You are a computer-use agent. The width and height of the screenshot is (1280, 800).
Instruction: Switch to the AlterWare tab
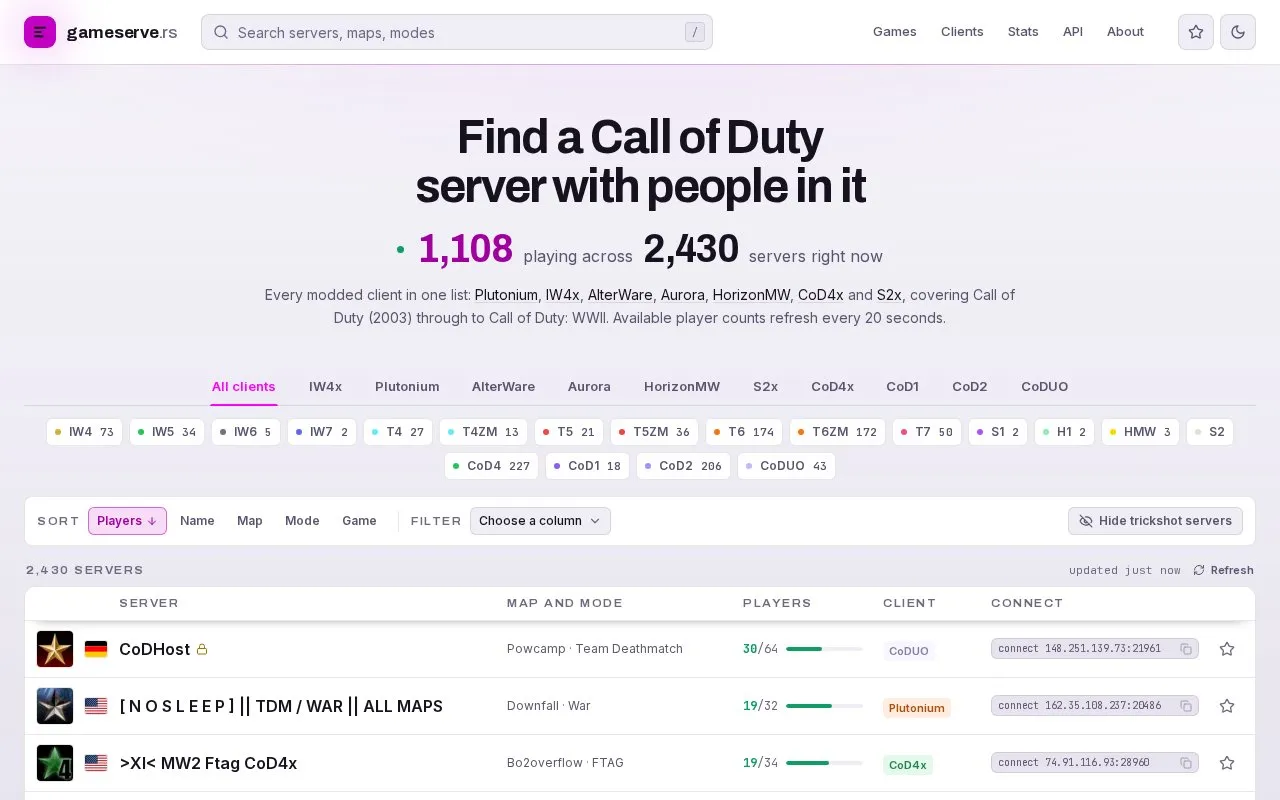coord(503,386)
